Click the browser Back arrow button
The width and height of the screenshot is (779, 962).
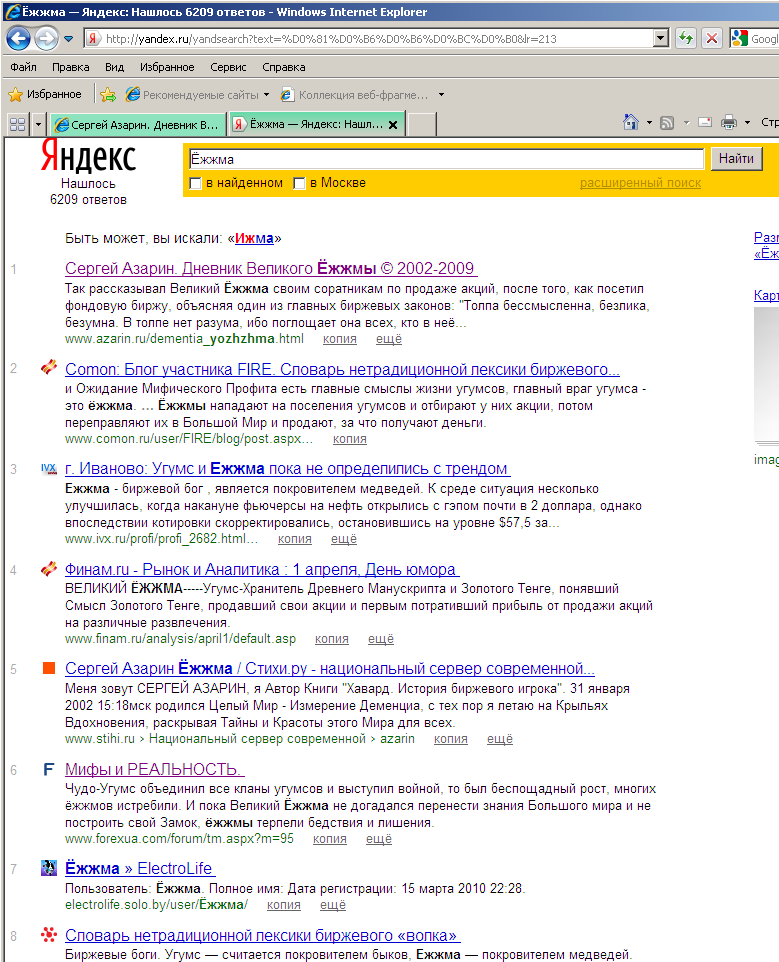pyautogui.click(x=18, y=39)
